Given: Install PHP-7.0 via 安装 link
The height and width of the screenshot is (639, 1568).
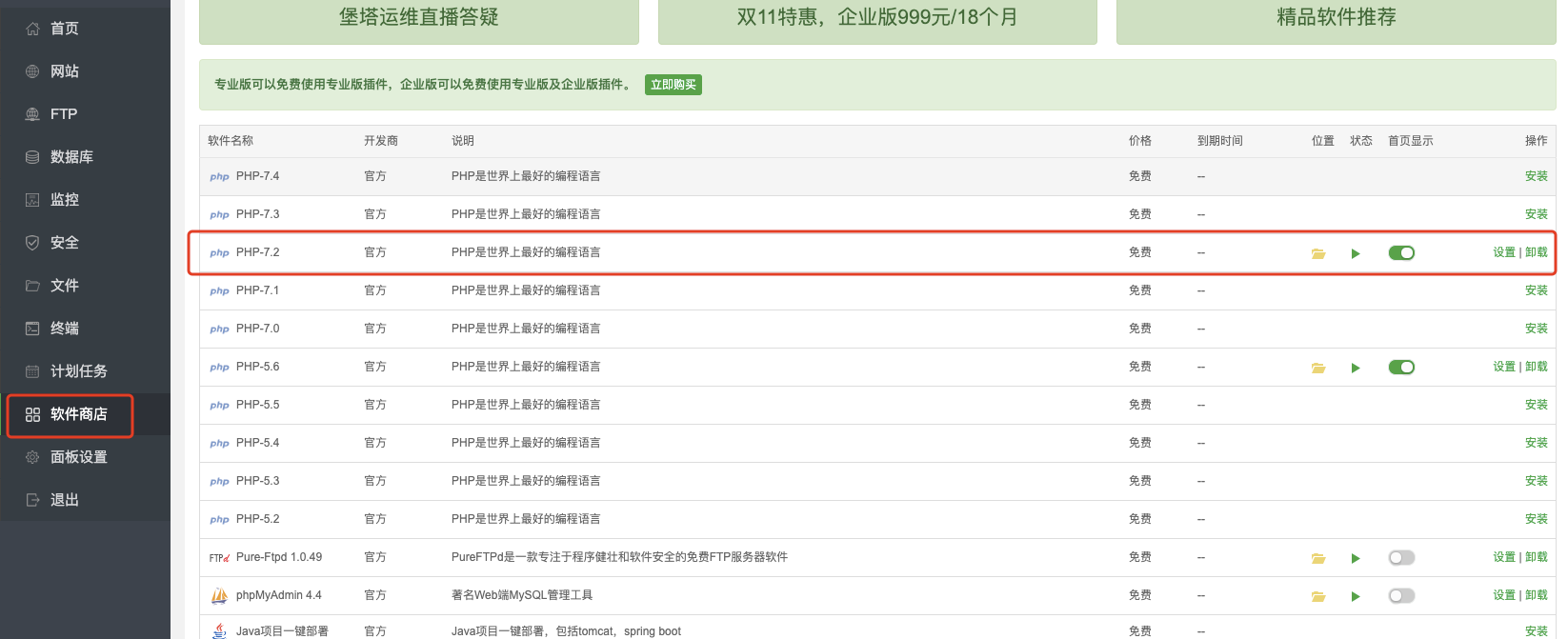Looking at the screenshot, I should 1536,329.
